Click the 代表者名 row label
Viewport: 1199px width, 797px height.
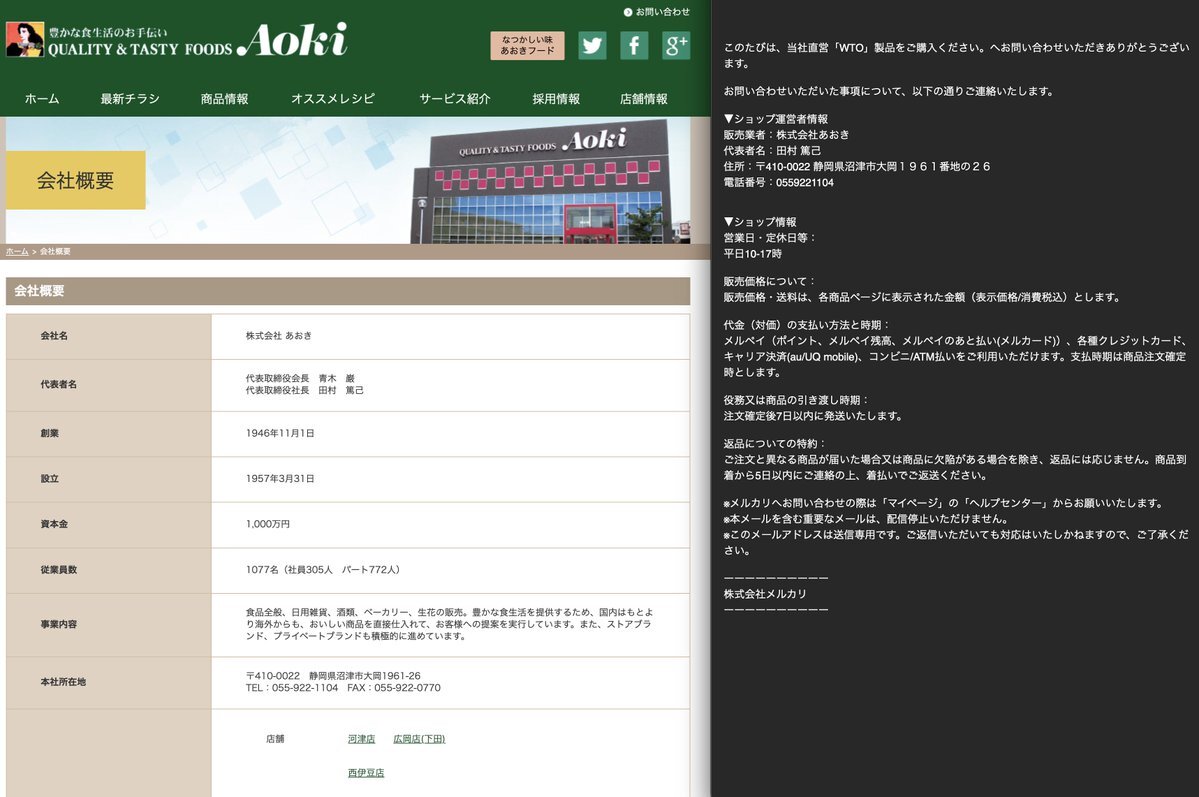point(59,384)
